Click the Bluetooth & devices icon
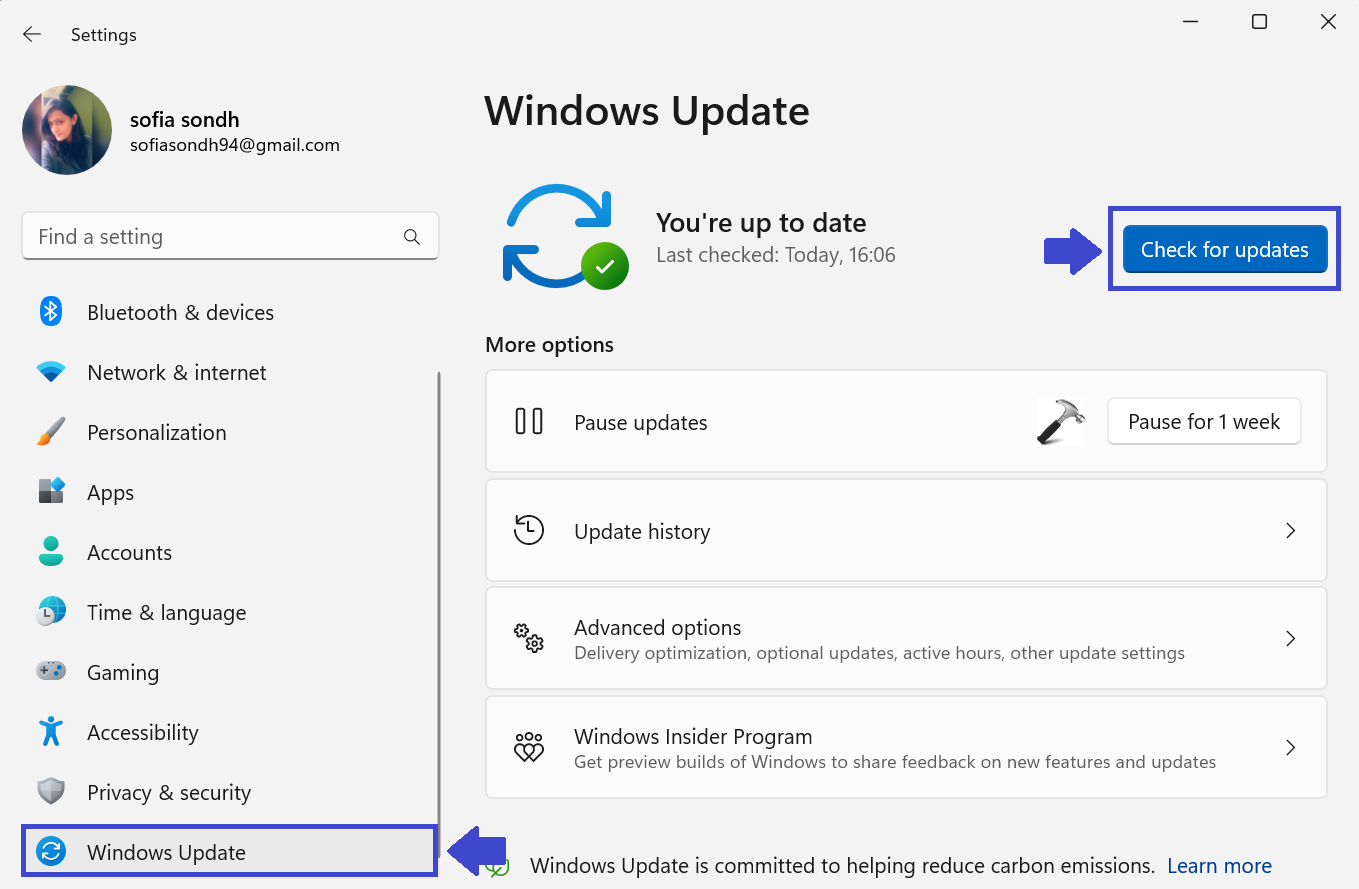The height and width of the screenshot is (889, 1359). coord(51,312)
